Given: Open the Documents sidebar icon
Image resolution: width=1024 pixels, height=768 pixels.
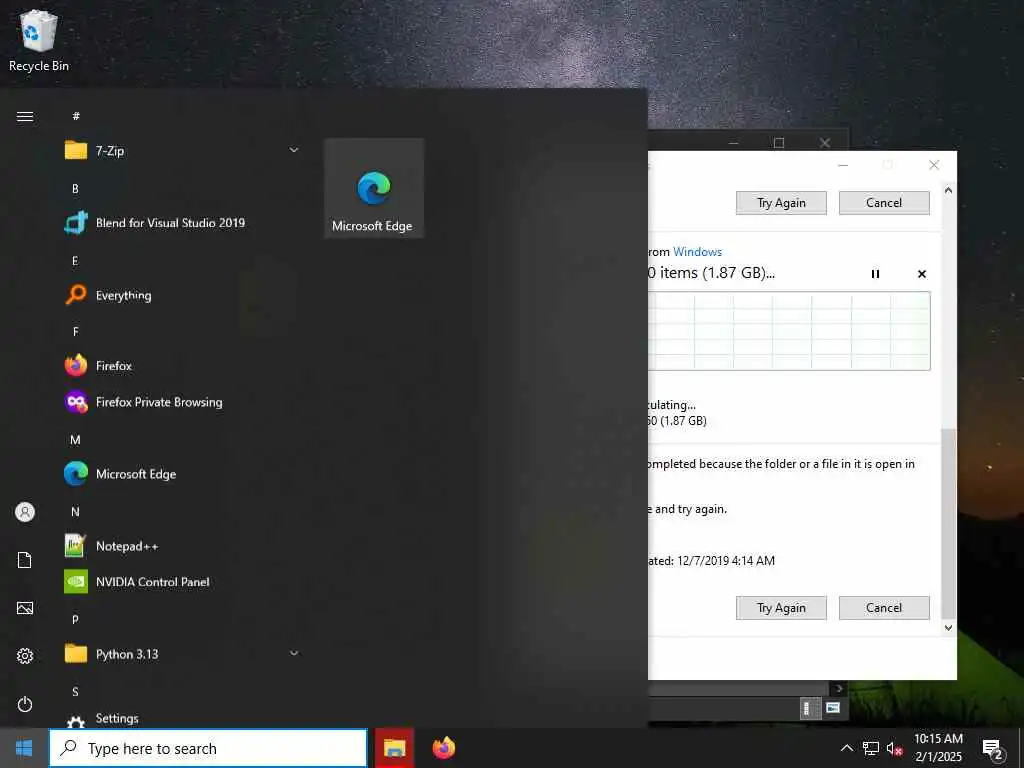Looking at the screenshot, I should [x=25, y=560].
